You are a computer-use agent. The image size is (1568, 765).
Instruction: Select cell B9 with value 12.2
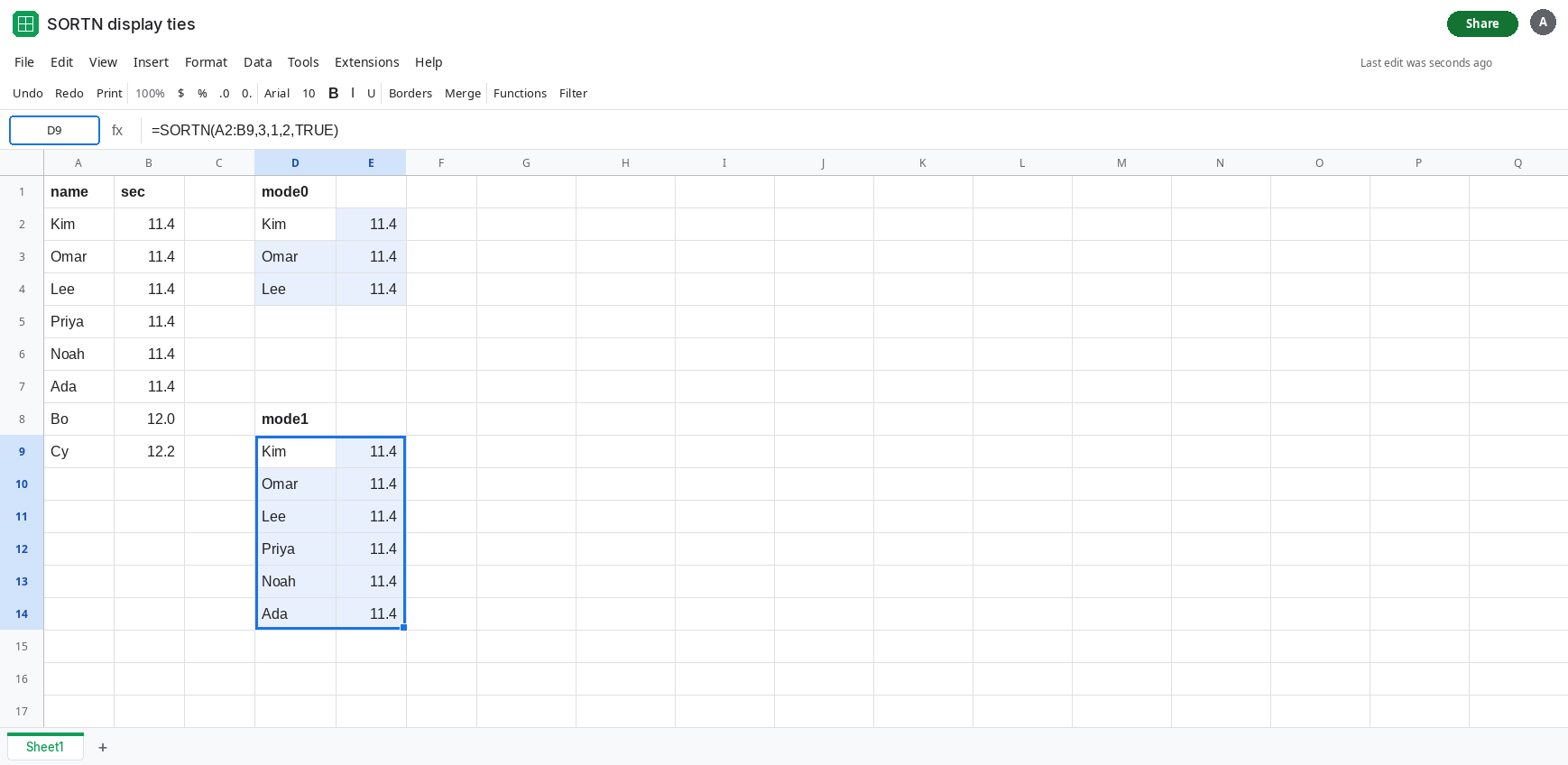(149, 451)
